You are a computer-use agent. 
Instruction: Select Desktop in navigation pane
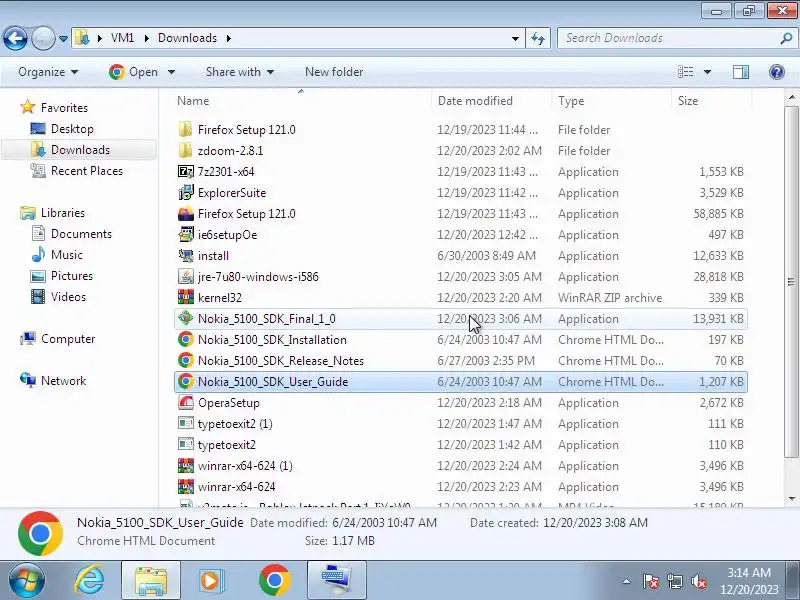tap(62, 129)
